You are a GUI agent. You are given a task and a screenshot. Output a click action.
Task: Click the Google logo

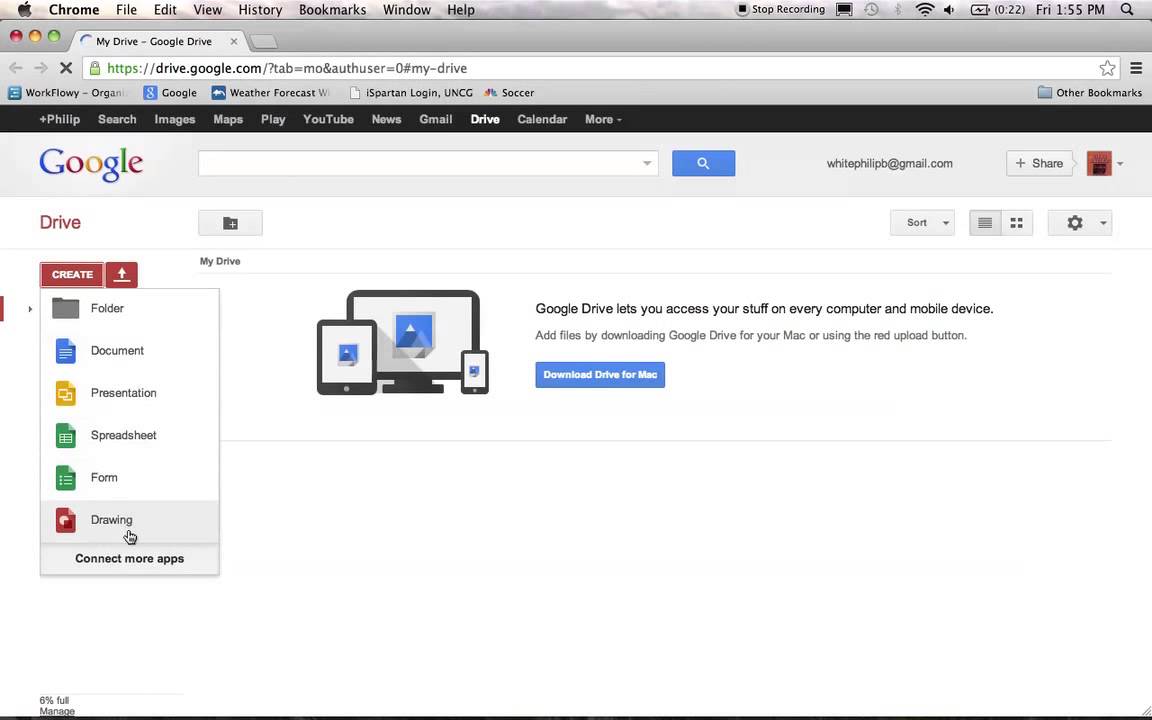click(x=91, y=164)
